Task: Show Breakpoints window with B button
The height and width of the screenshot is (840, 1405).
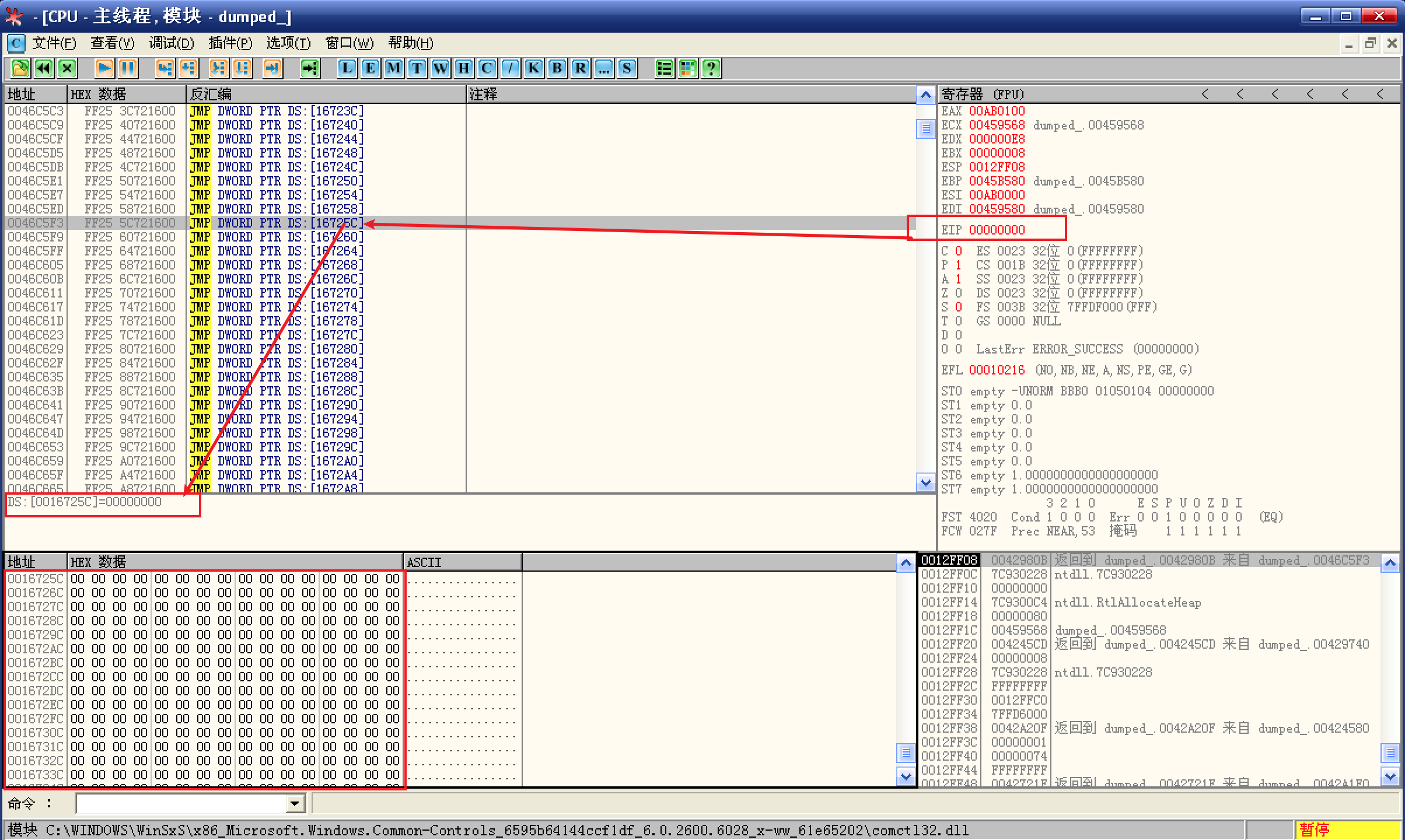Action: pos(557,68)
